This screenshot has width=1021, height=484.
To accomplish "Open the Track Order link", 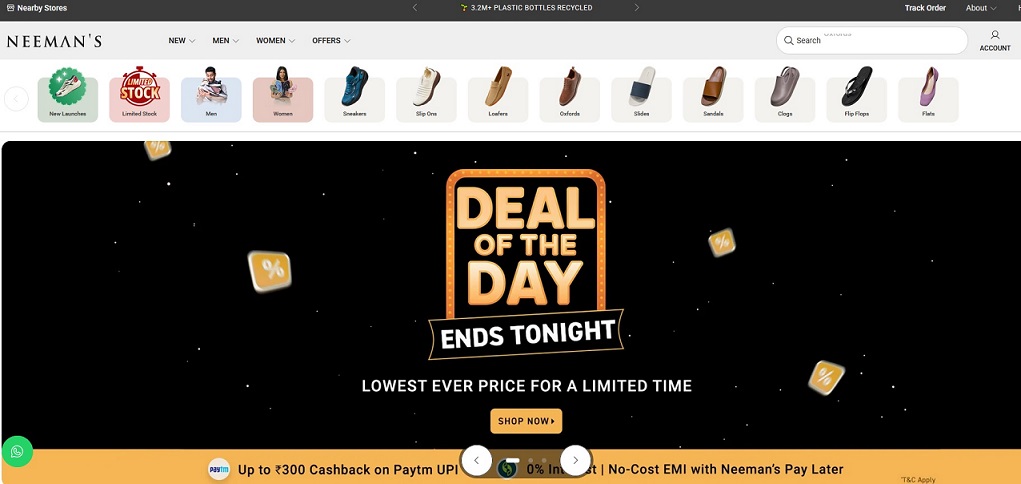I will click(925, 8).
